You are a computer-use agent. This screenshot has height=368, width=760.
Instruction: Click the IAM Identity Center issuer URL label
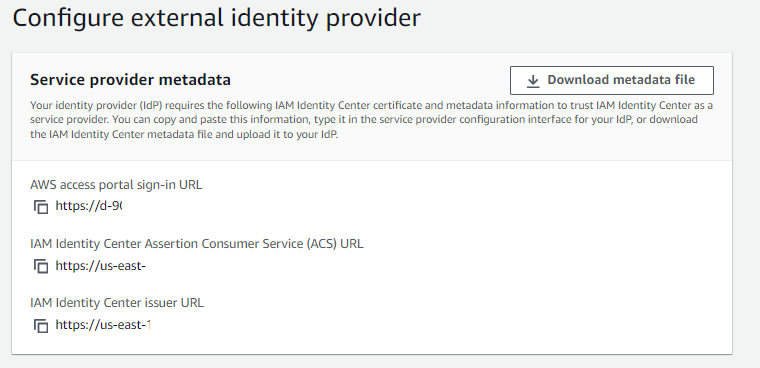pyautogui.click(x=117, y=303)
